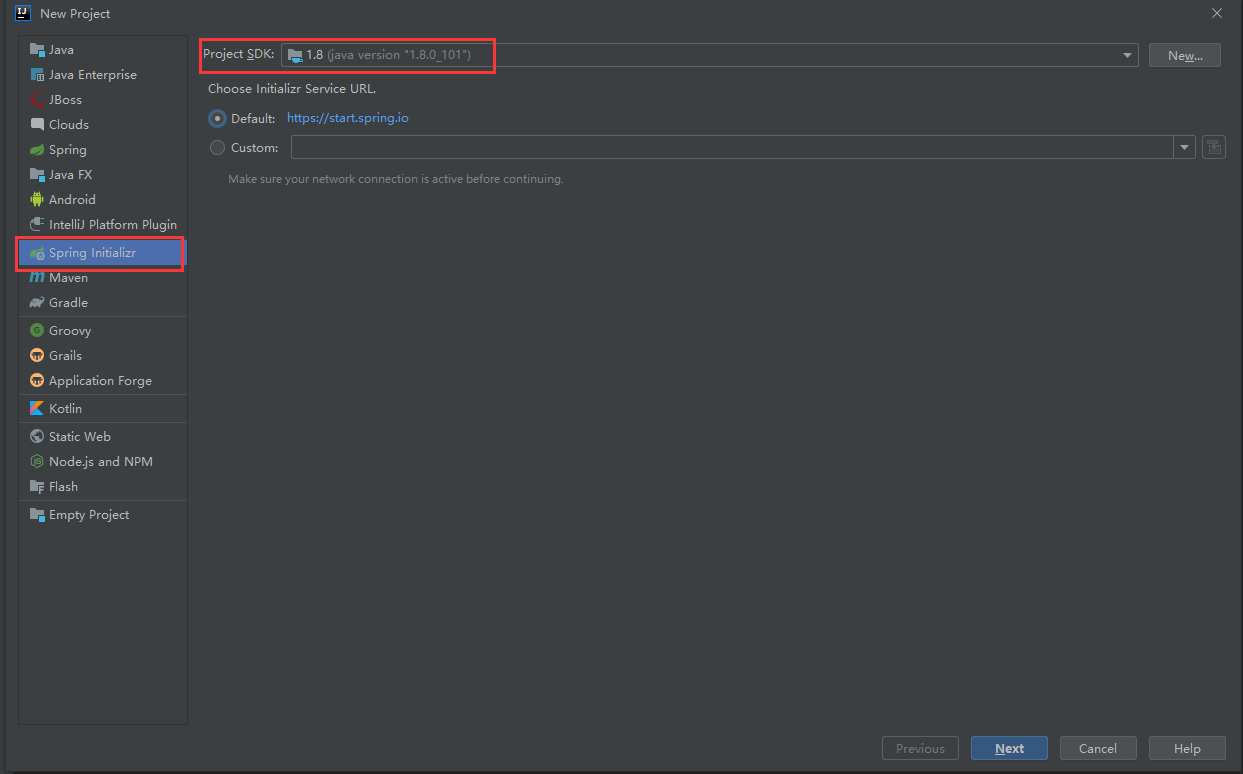Select the Node.js and NPM icon

pos(37,462)
